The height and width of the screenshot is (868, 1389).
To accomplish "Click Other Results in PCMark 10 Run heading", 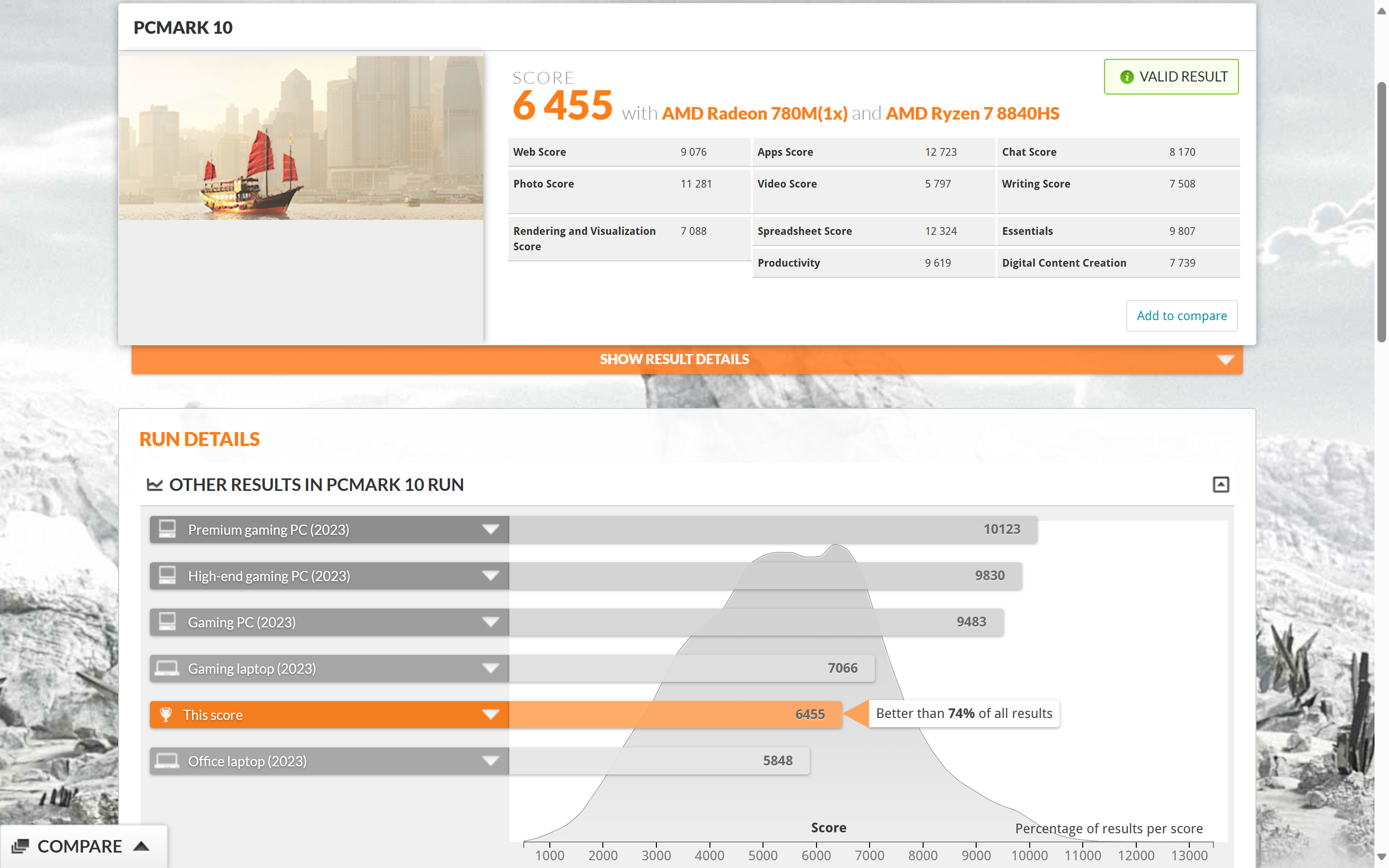I will point(316,485).
